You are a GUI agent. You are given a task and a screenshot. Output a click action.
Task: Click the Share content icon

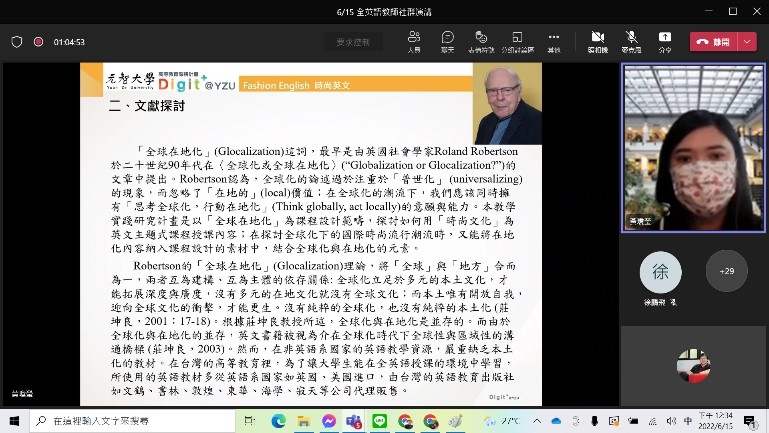pyautogui.click(x=665, y=41)
